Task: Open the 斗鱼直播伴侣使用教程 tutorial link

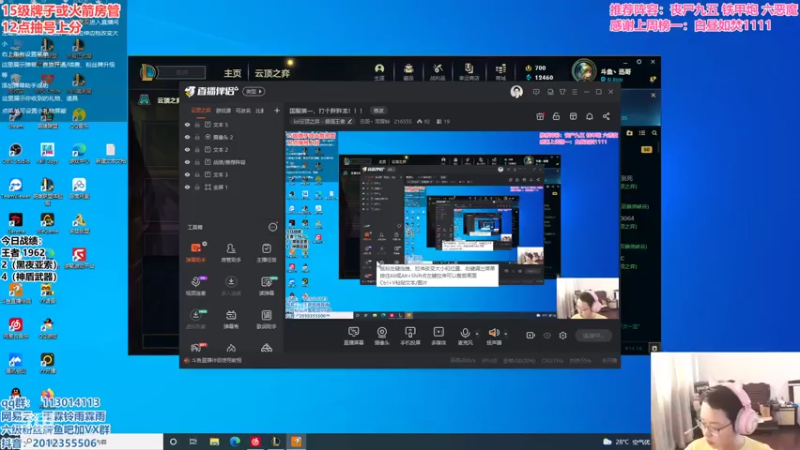Action: [216, 360]
